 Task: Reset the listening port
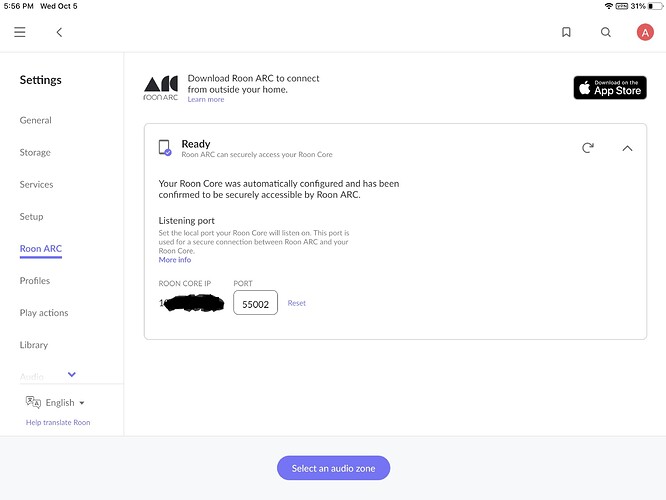coord(296,303)
